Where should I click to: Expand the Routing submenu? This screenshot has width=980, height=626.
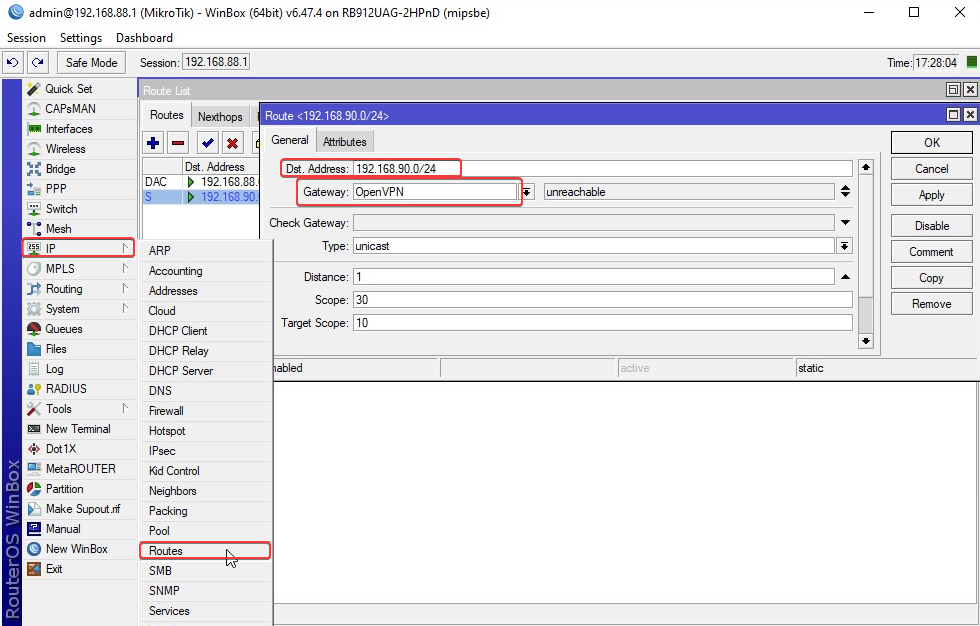click(79, 289)
